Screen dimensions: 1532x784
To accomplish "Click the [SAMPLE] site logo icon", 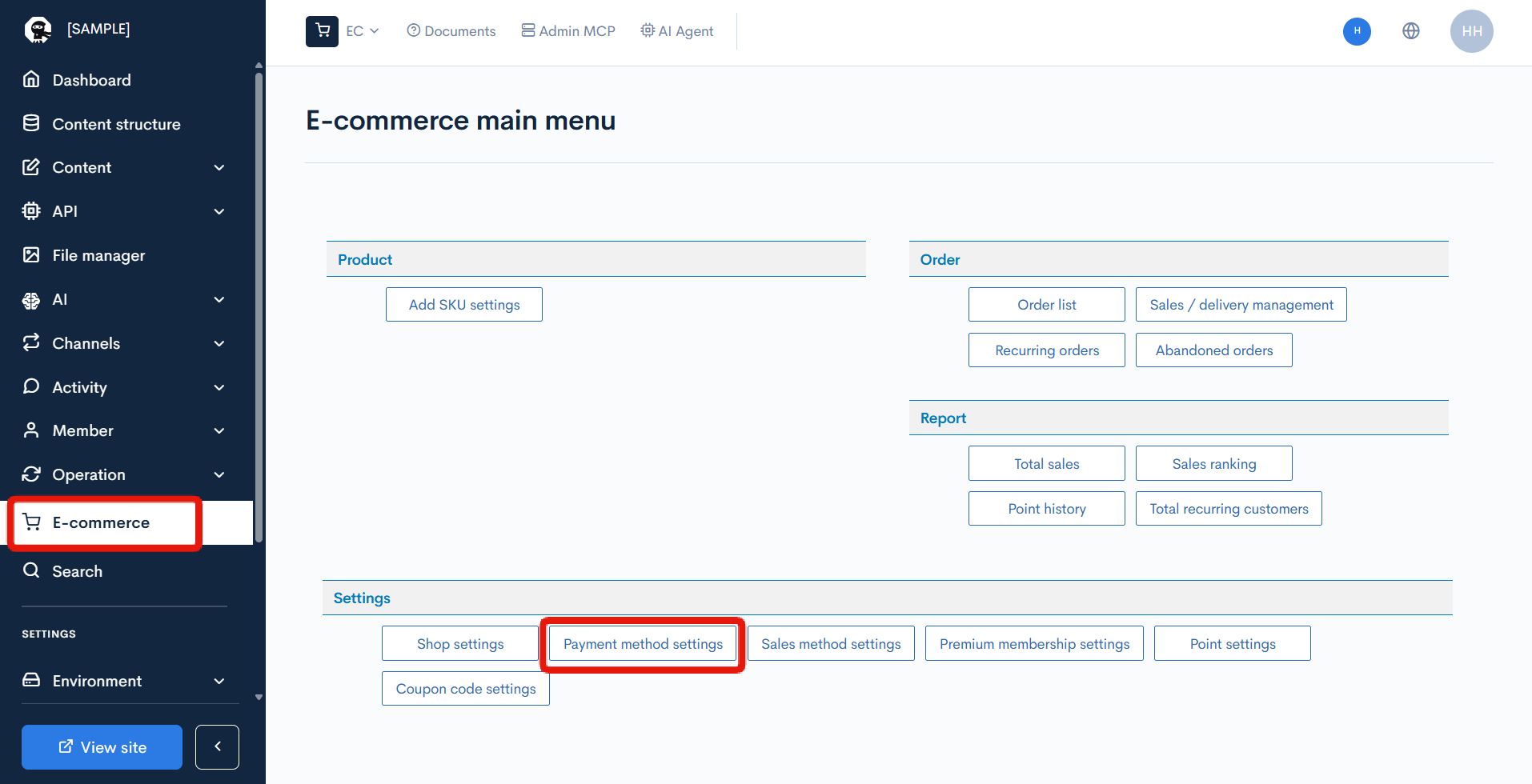I will click(x=38, y=30).
